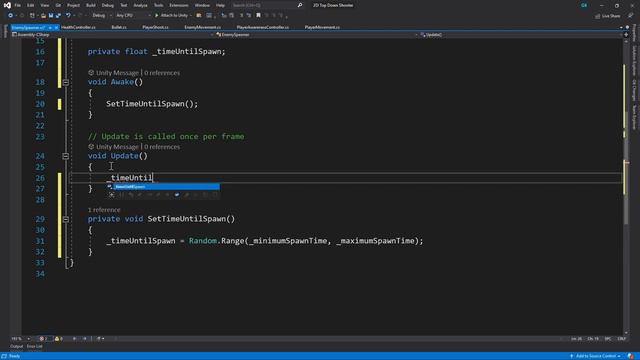Click the Undo arrow icon
Image resolution: width=640 pixels, height=360 pixels.
tap(68, 16)
